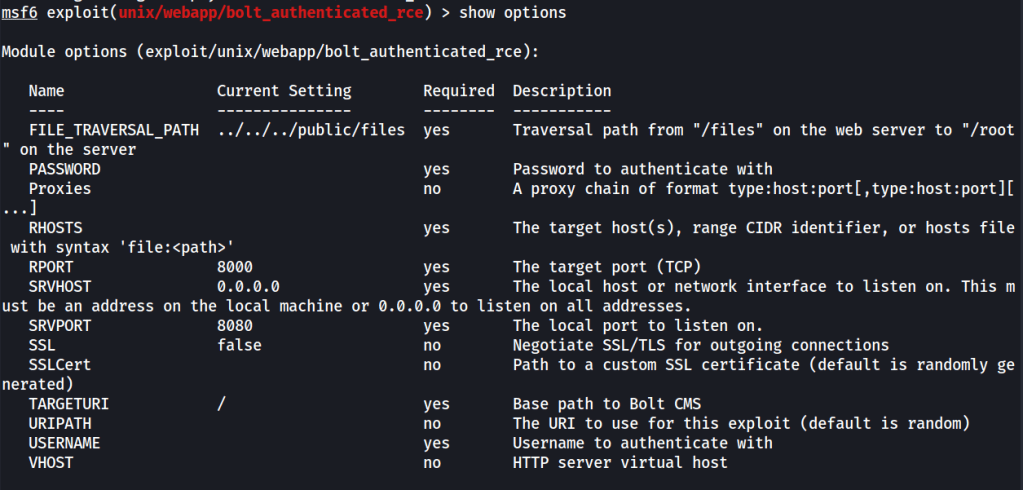The height and width of the screenshot is (490, 1023).
Task: Click the RPORT value 8000
Action: click(235, 267)
